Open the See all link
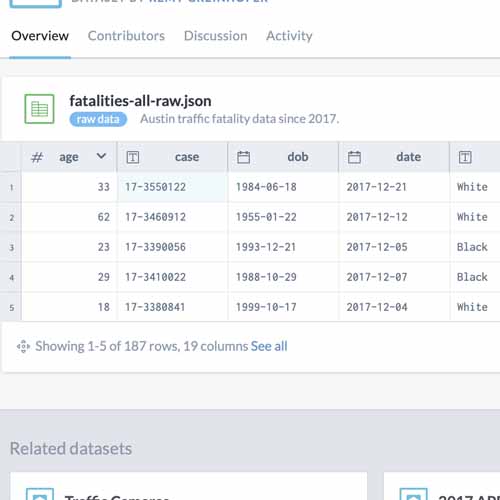This screenshot has width=500, height=500. [269, 346]
